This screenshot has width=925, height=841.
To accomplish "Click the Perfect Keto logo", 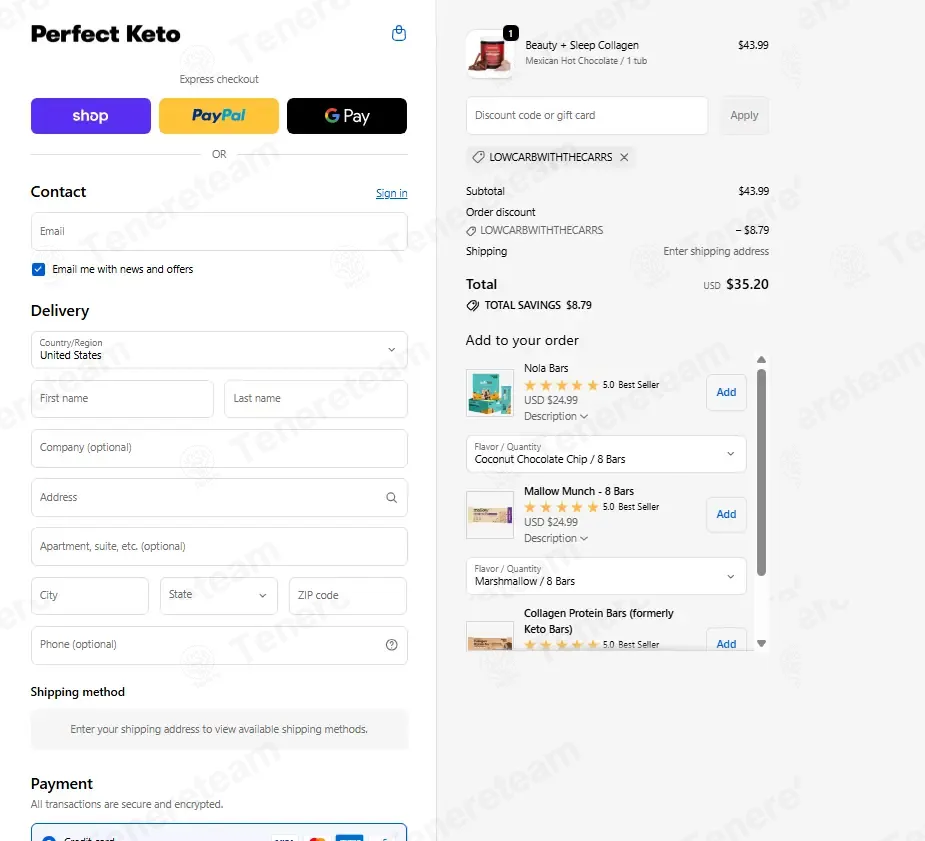I will pos(106,34).
